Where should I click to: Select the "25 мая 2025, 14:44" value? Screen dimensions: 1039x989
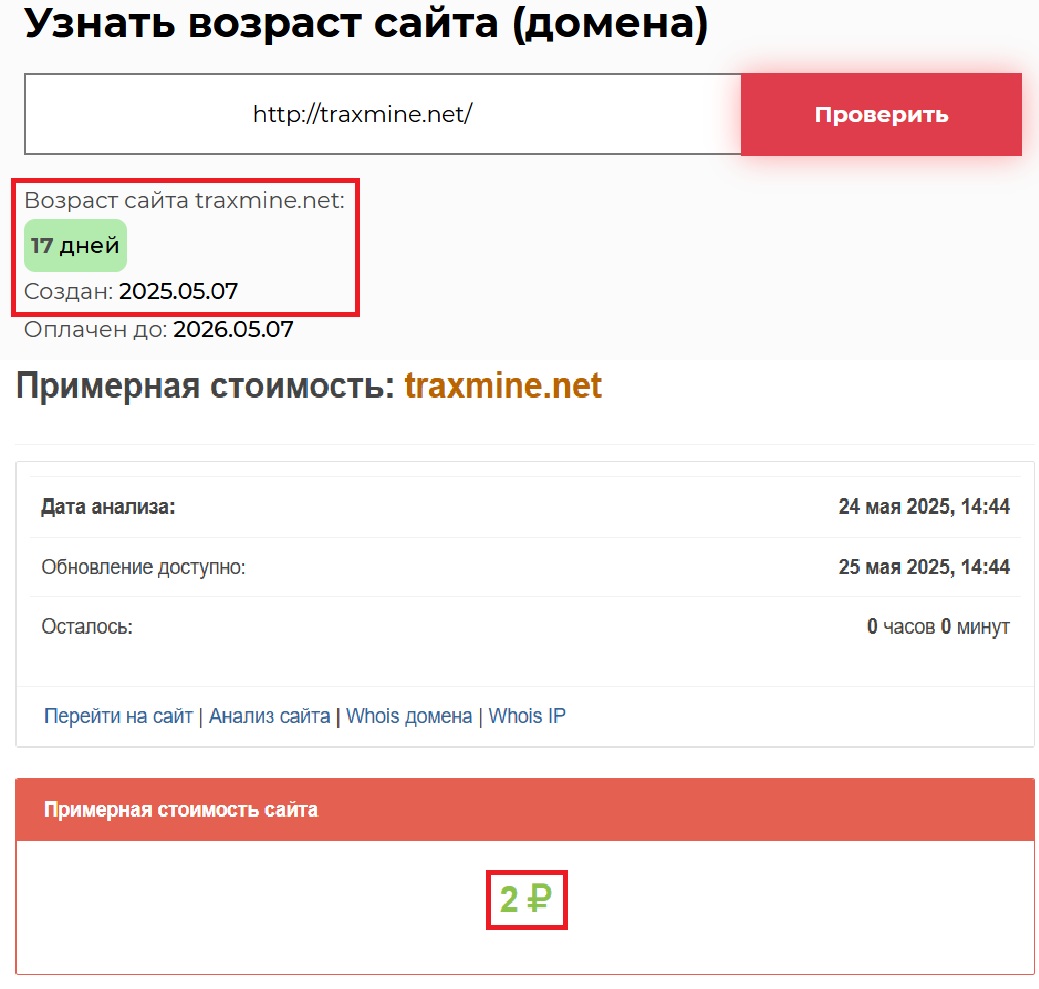pos(923,567)
